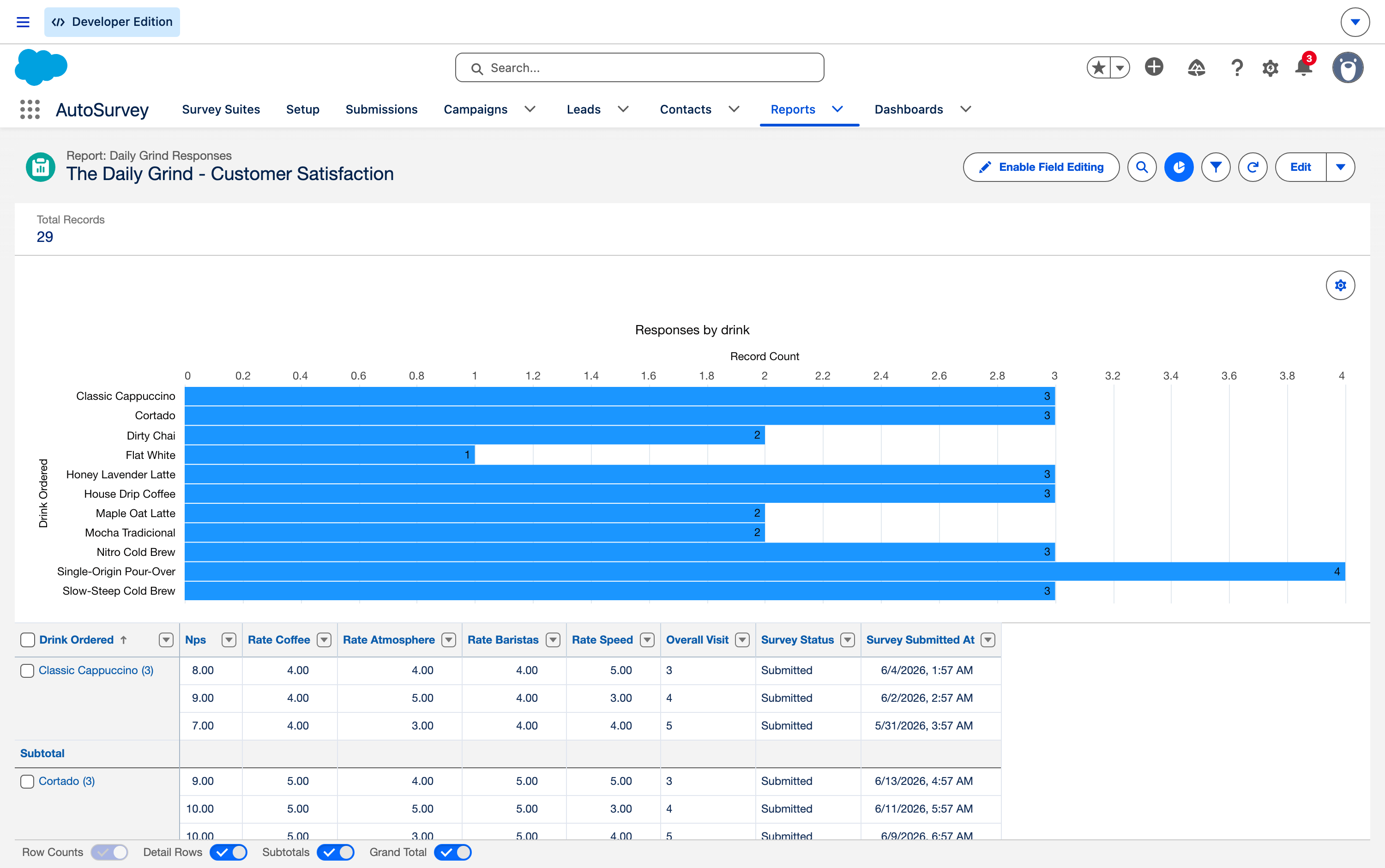Toggle the Subtotals switch
The image size is (1385, 868).
tap(335, 852)
